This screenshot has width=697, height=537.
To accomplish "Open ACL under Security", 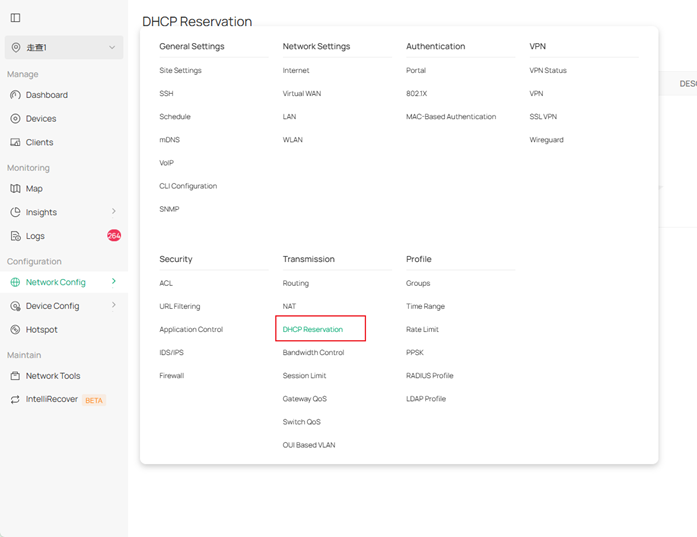I will [x=166, y=283].
